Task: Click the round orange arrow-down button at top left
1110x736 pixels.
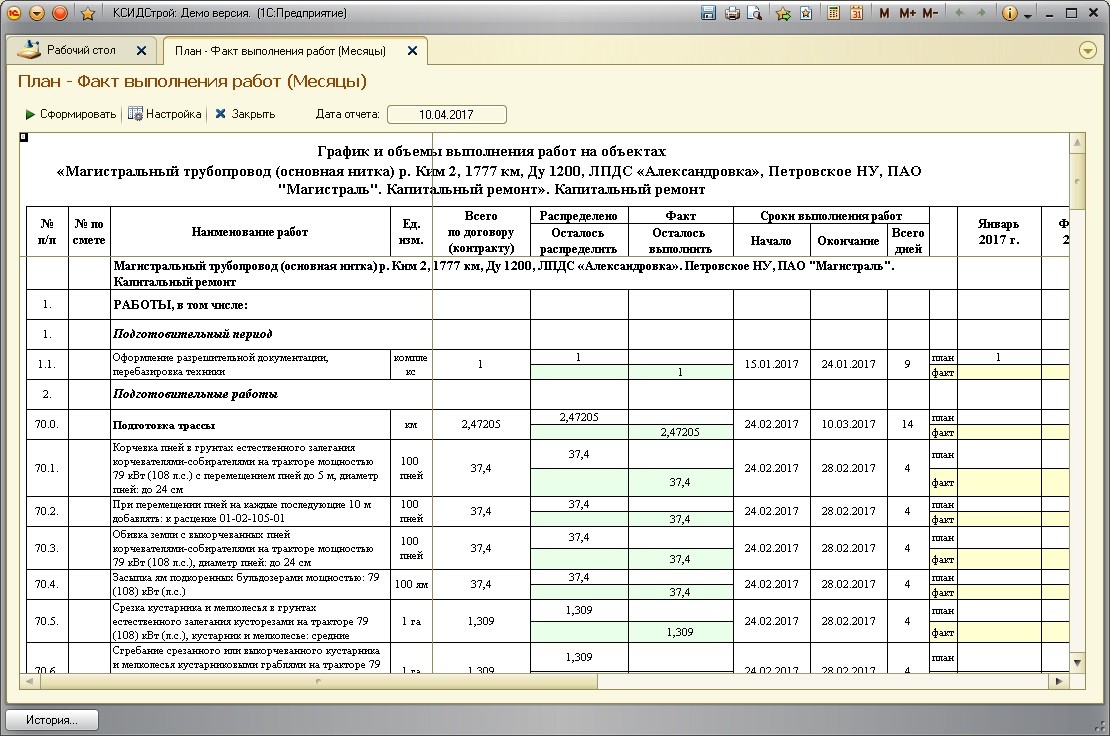Action: (x=38, y=13)
